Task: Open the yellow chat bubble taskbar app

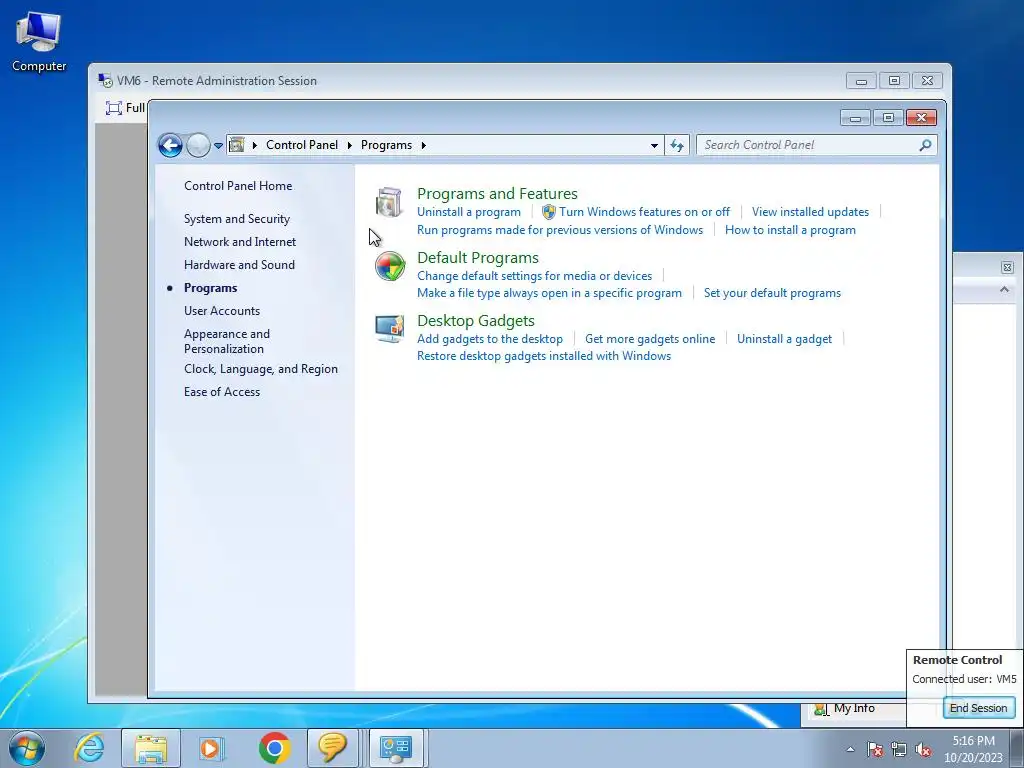Action: (332, 748)
